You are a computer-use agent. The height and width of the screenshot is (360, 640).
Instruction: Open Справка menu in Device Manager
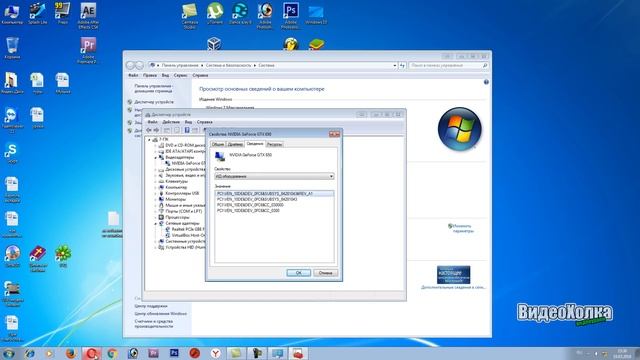point(204,122)
